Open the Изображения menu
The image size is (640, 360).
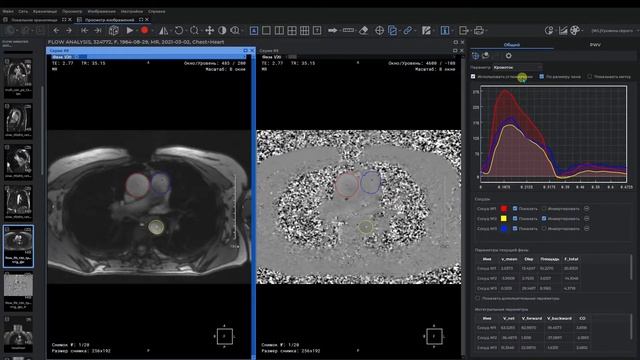pyautogui.click(x=102, y=11)
